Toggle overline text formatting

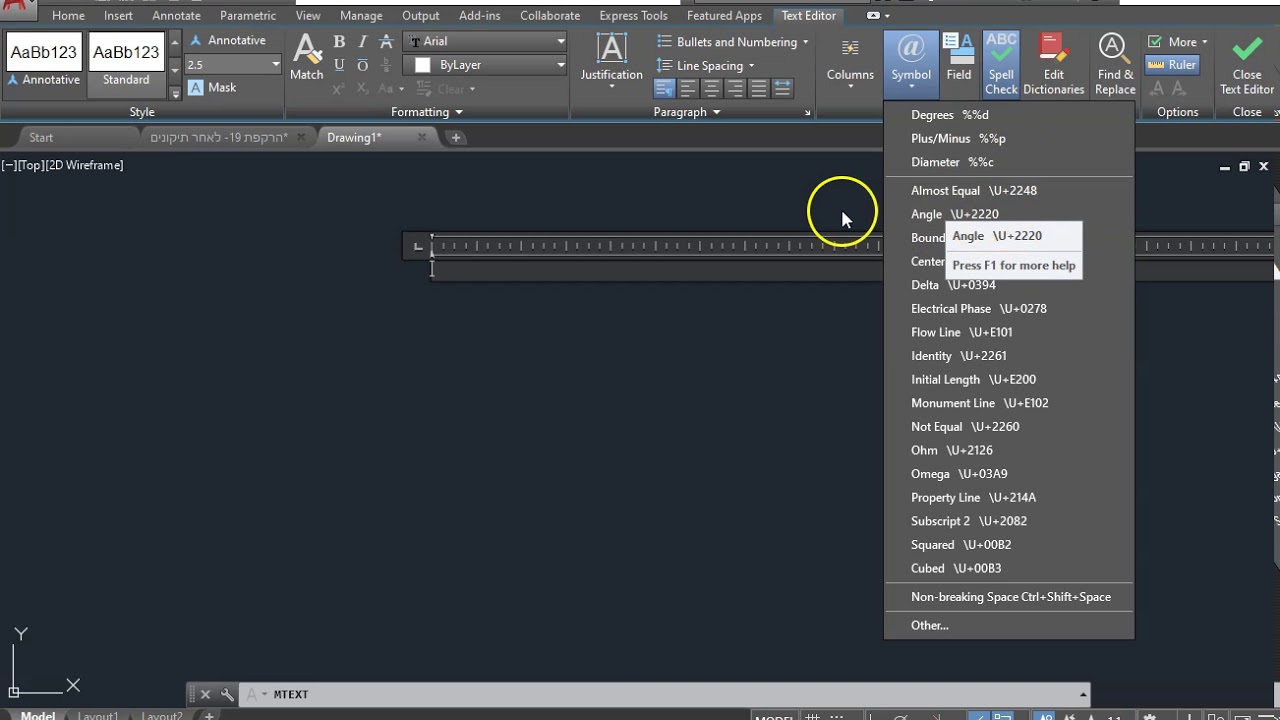click(x=362, y=65)
